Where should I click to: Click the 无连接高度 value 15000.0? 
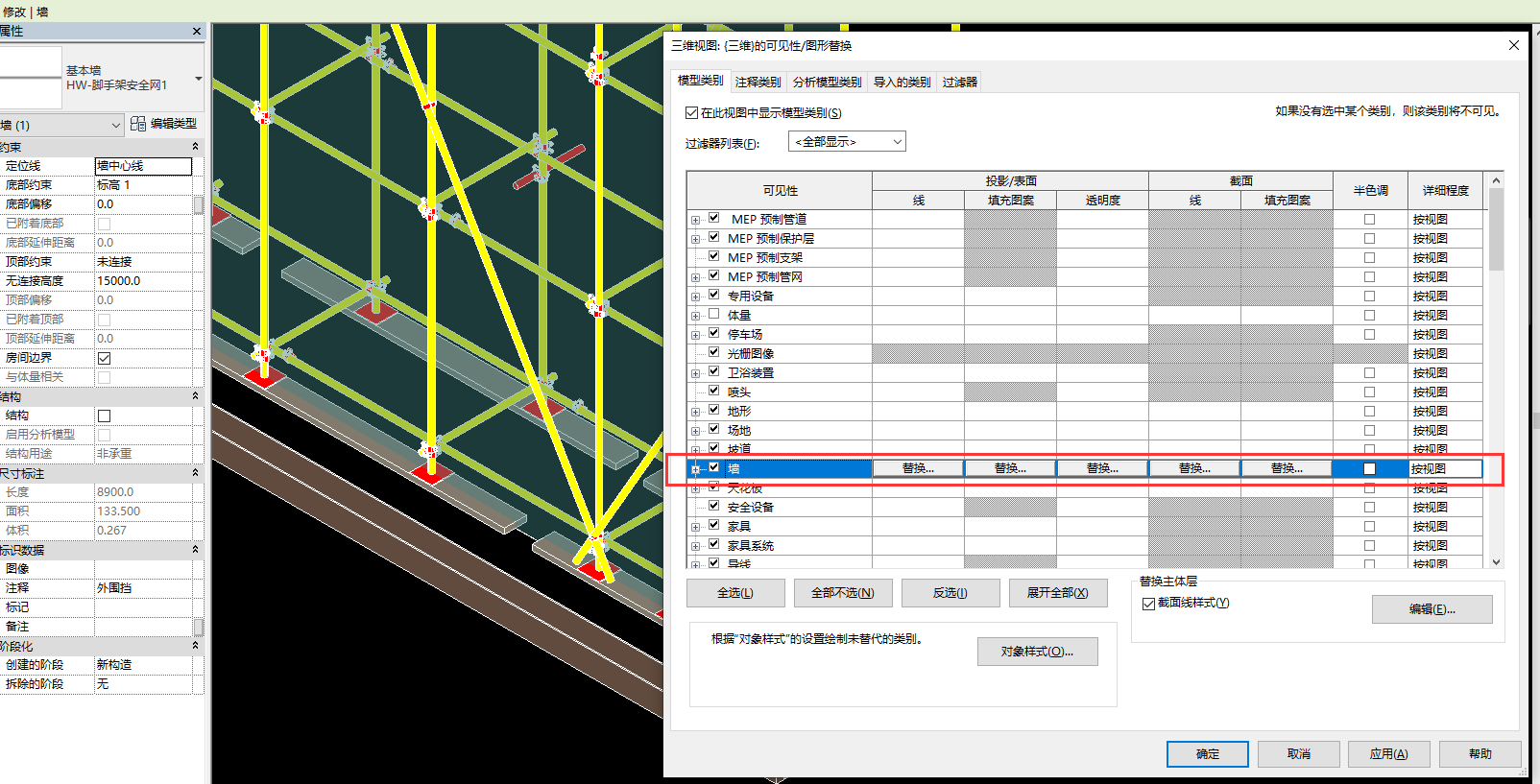coord(143,281)
